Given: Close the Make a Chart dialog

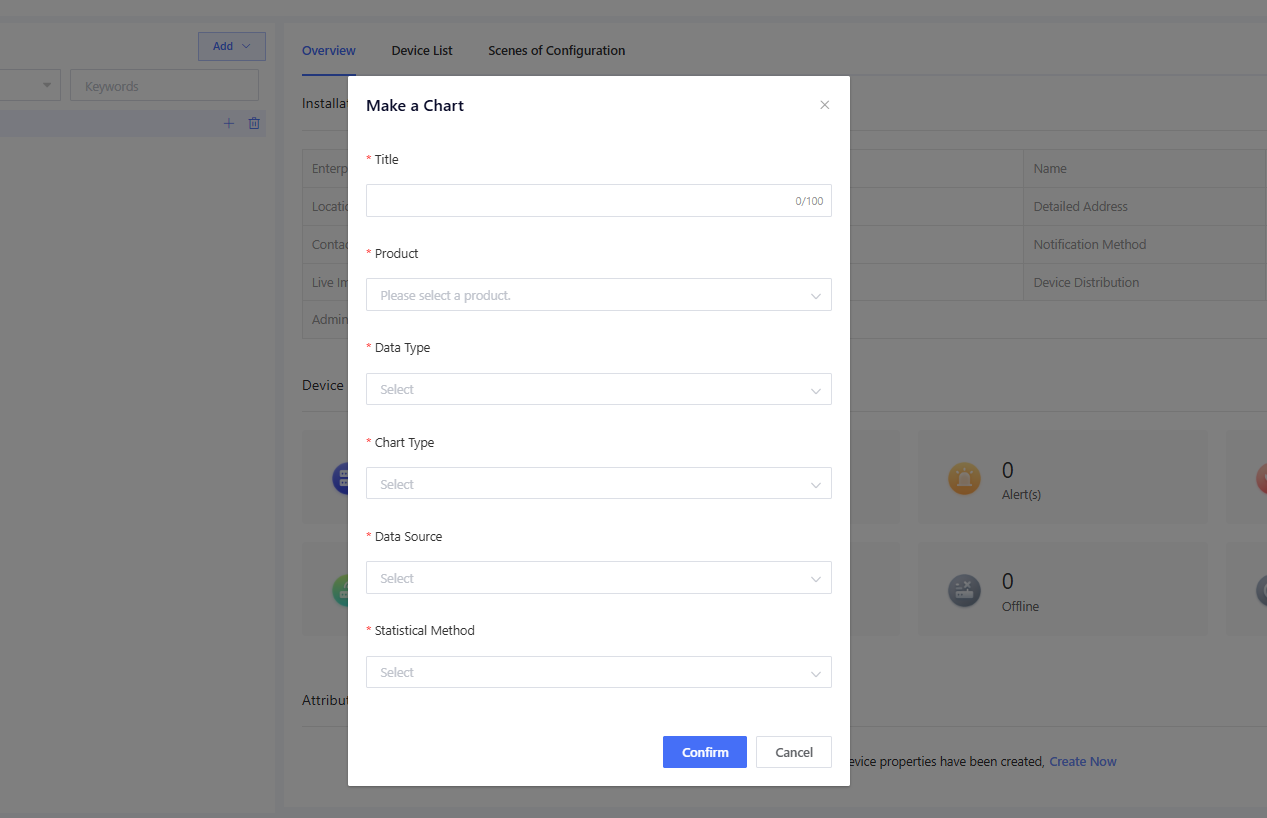Looking at the screenshot, I should pyautogui.click(x=824, y=105).
